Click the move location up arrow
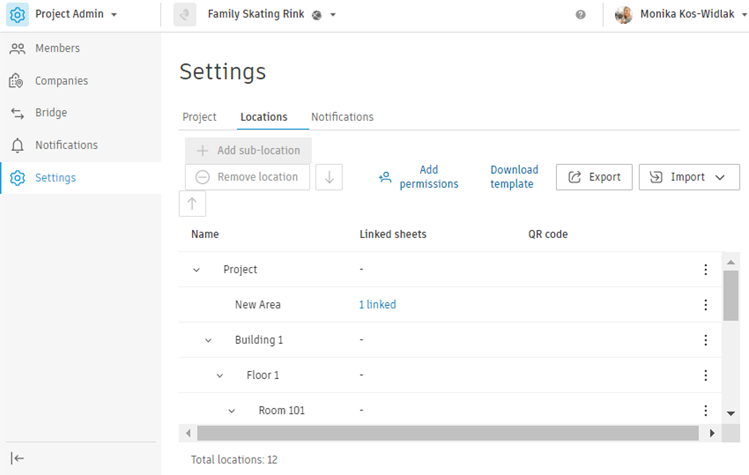This screenshot has height=475, width=749. (192, 203)
